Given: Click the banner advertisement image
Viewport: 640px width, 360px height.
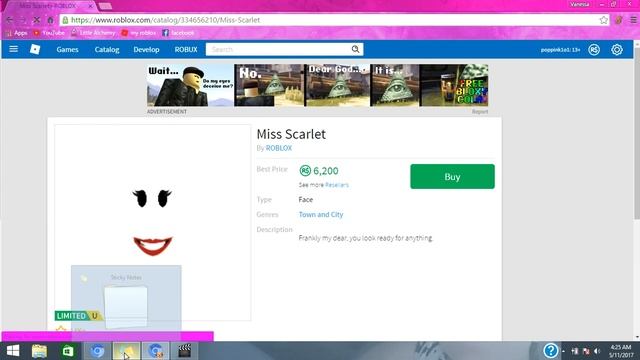Looking at the screenshot, I should pos(318,85).
